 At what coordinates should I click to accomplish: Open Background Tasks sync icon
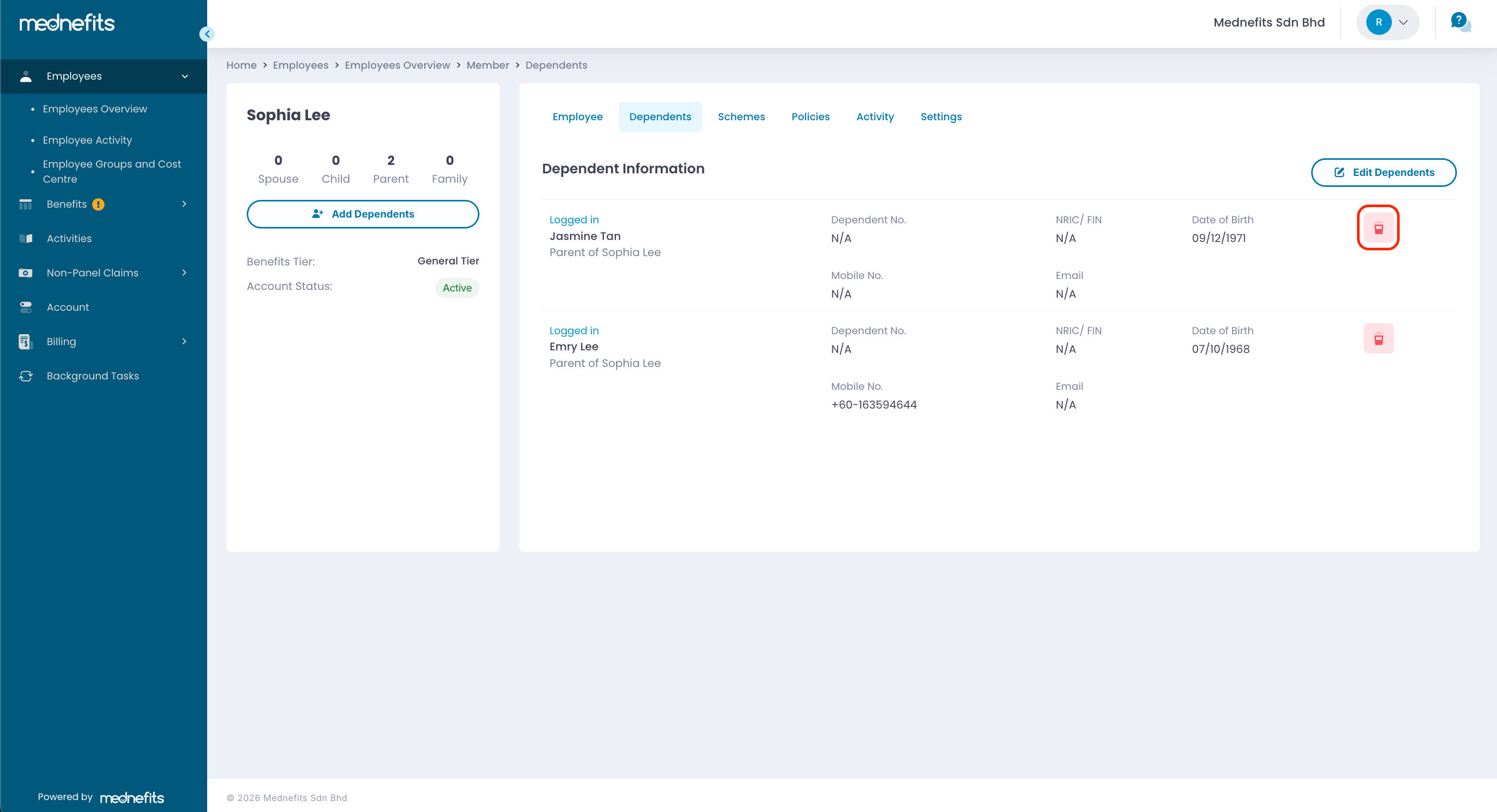(26, 376)
